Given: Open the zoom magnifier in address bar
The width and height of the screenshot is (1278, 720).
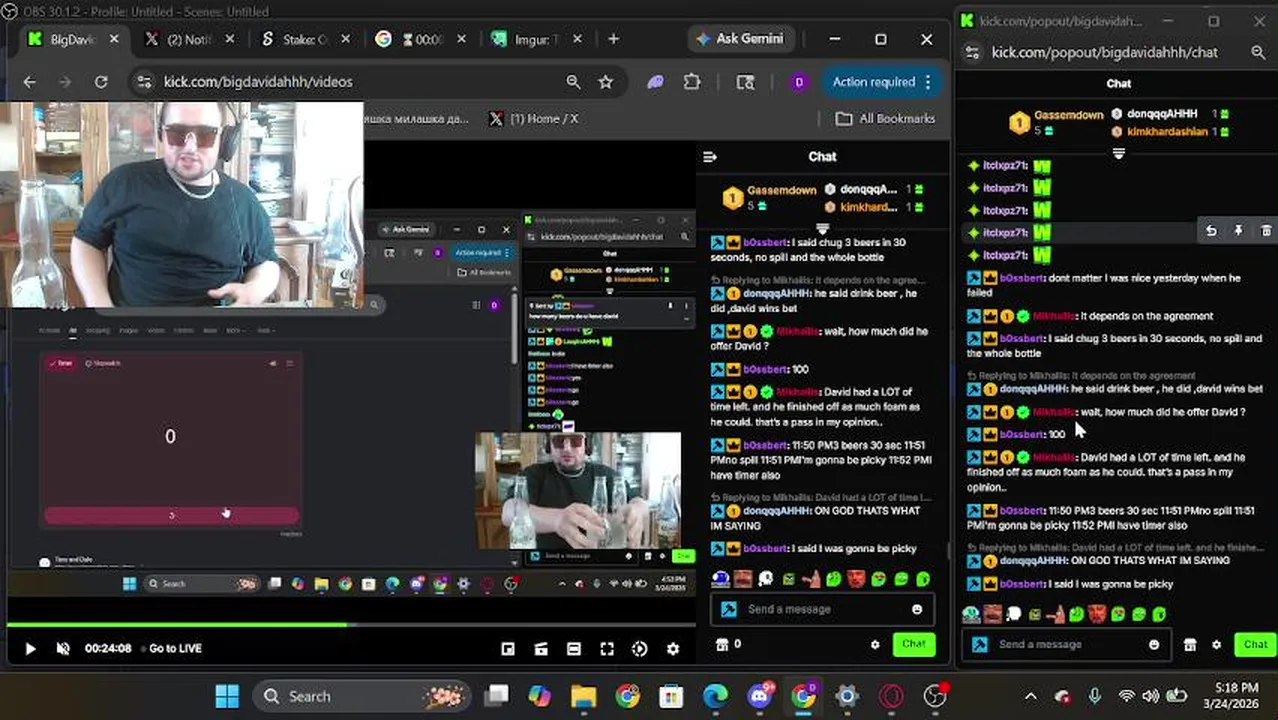Looking at the screenshot, I should 573,82.
